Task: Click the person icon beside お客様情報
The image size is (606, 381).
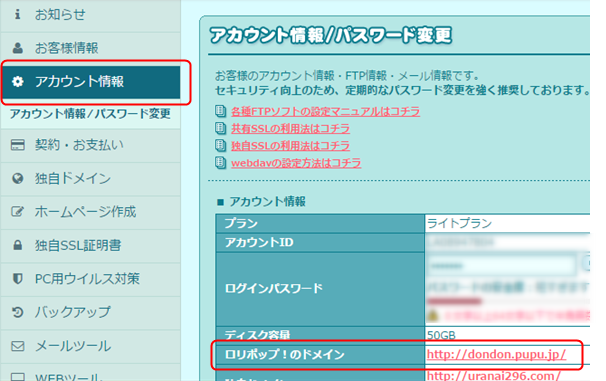Action: point(17,48)
